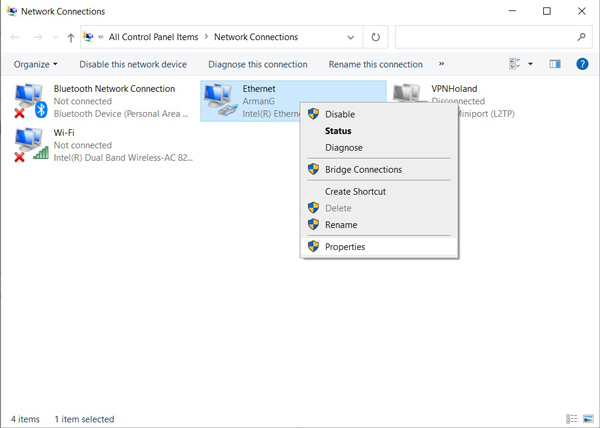
Task: Click the shield icon next to Disable
Action: tap(313, 114)
